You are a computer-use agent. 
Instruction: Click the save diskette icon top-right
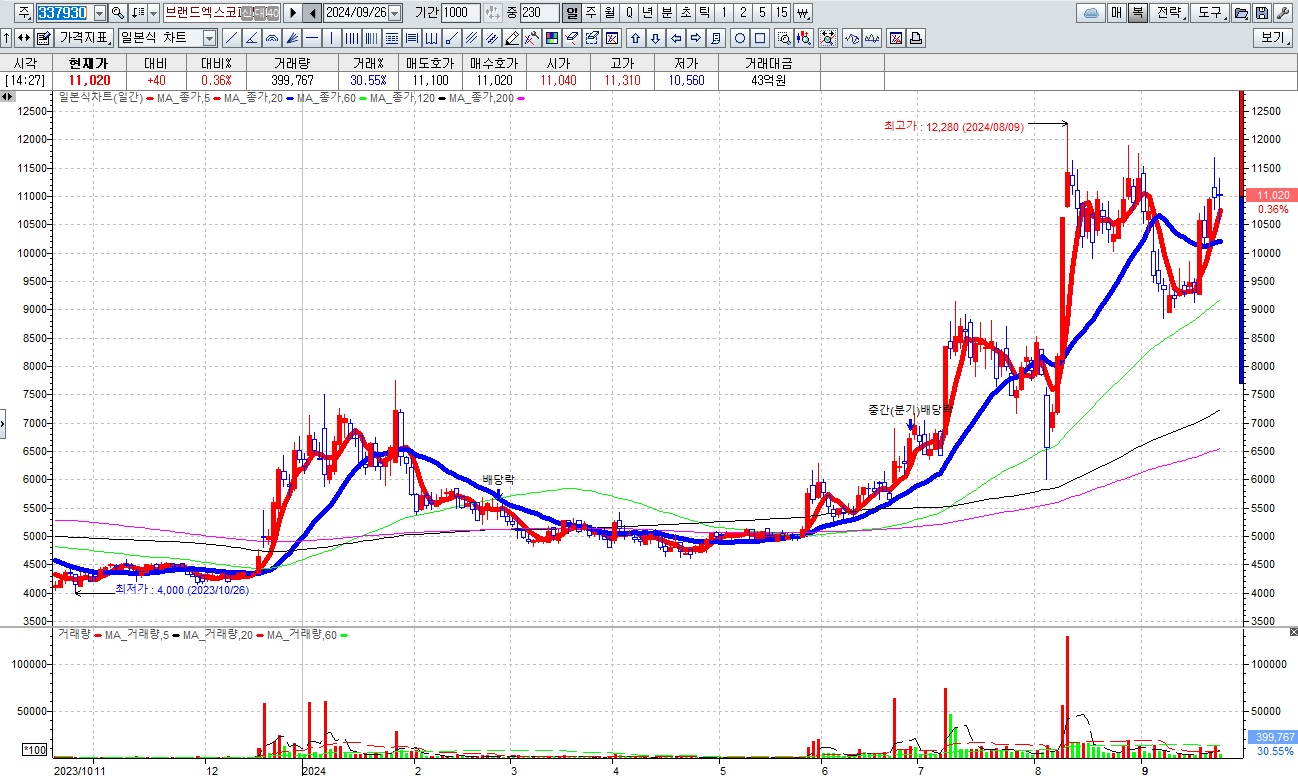pos(1262,13)
